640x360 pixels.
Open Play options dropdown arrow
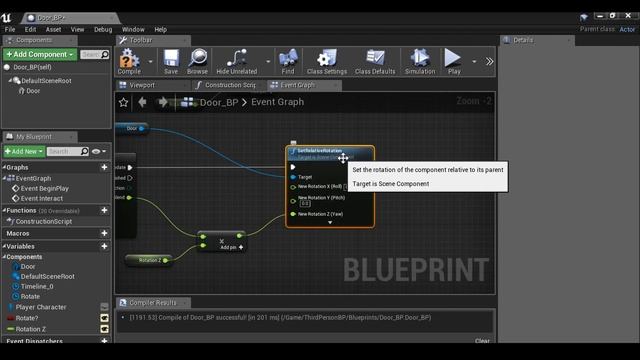474,62
